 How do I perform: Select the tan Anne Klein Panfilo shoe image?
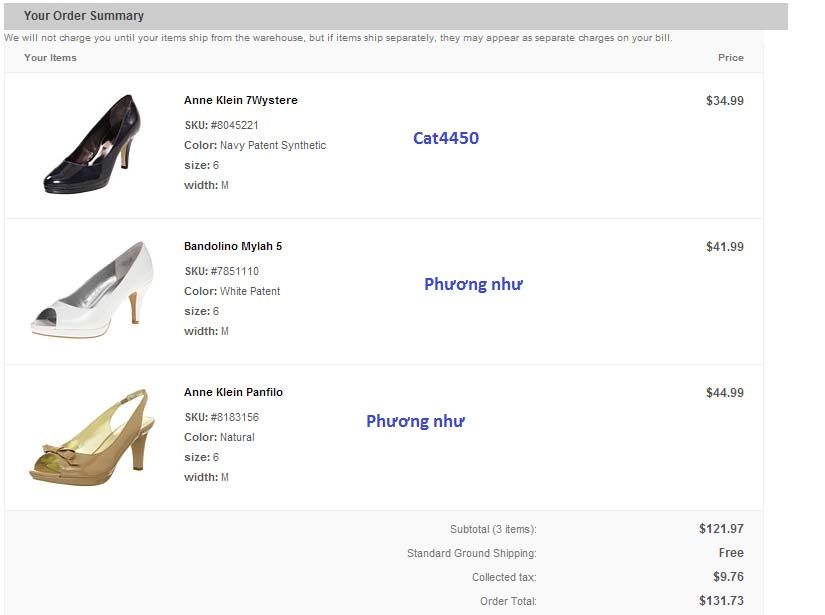click(x=92, y=437)
